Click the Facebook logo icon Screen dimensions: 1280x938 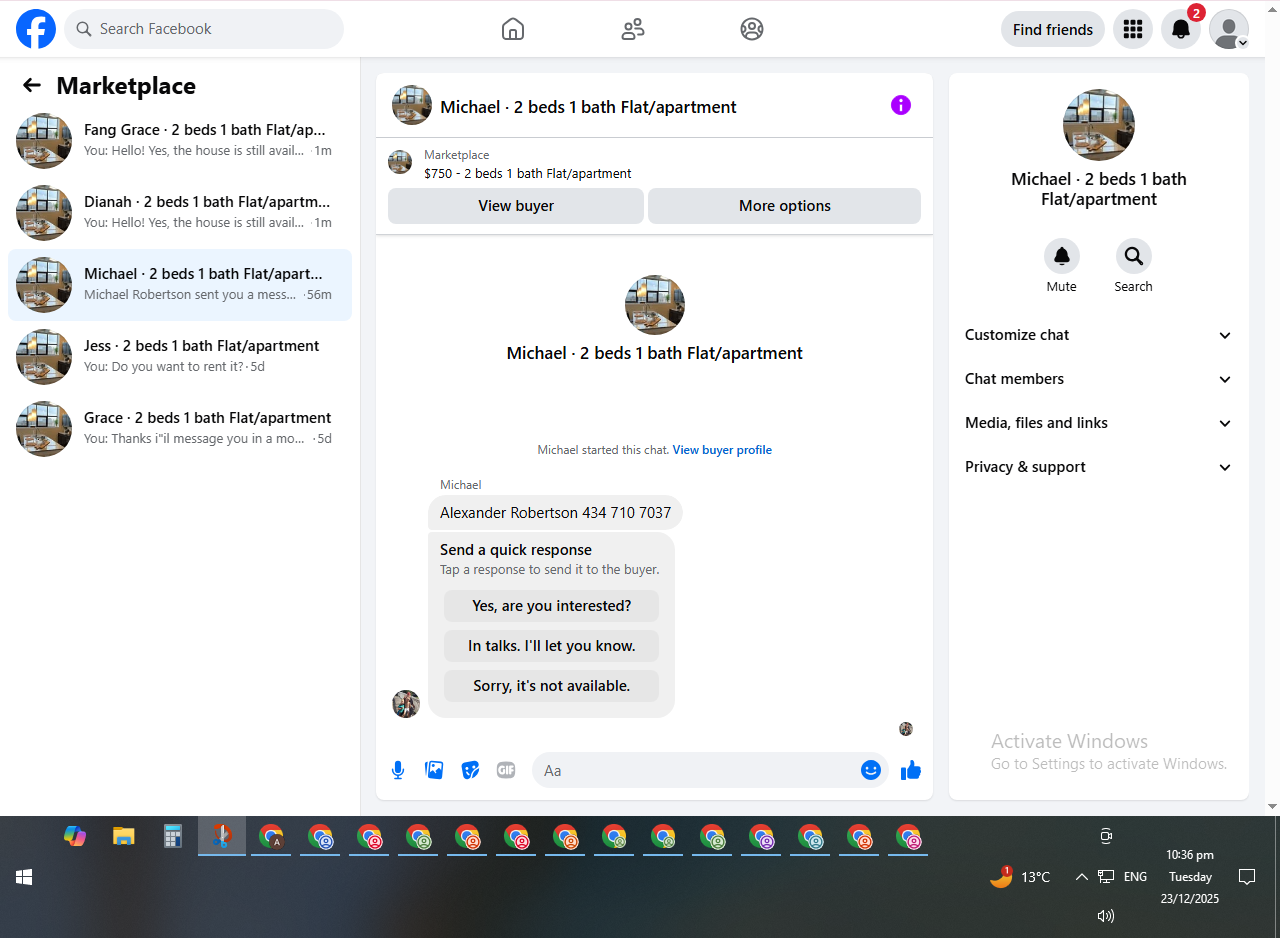[36, 29]
